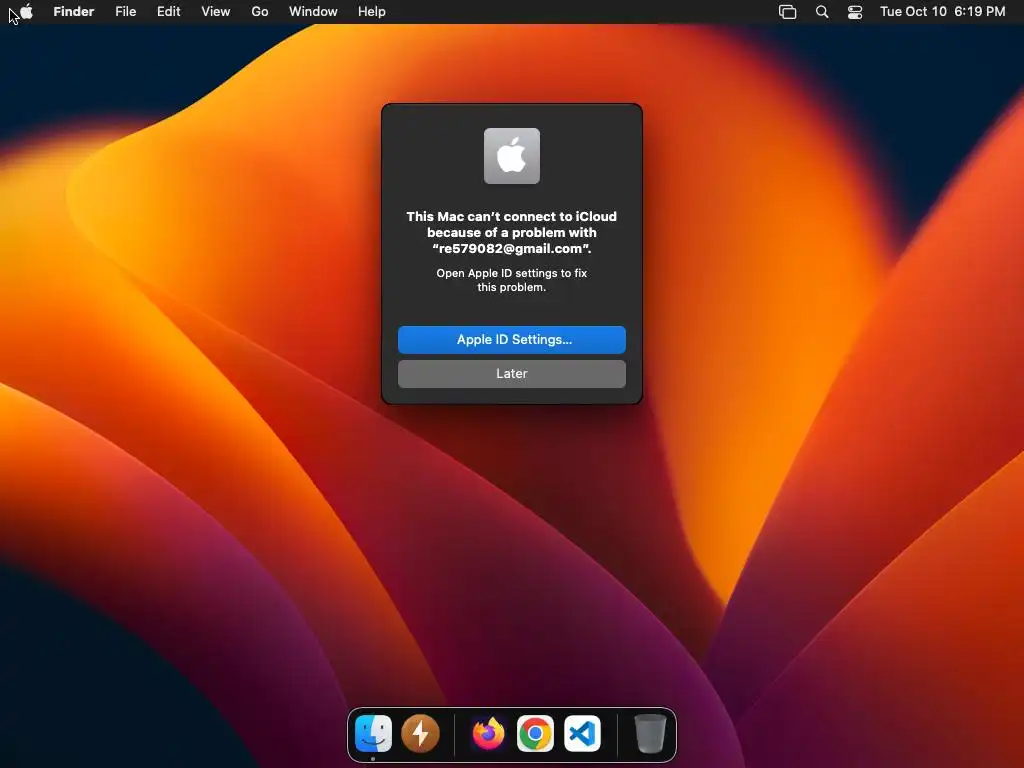Screen dimensions: 1024x768
Task: Open Spotlight search magnifier icon
Action: pos(822,12)
